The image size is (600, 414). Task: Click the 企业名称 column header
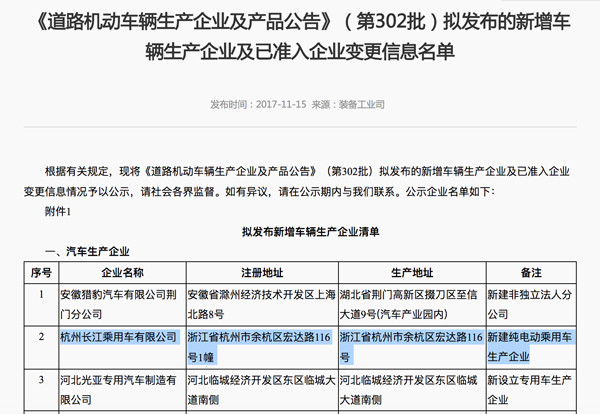tap(122, 273)
